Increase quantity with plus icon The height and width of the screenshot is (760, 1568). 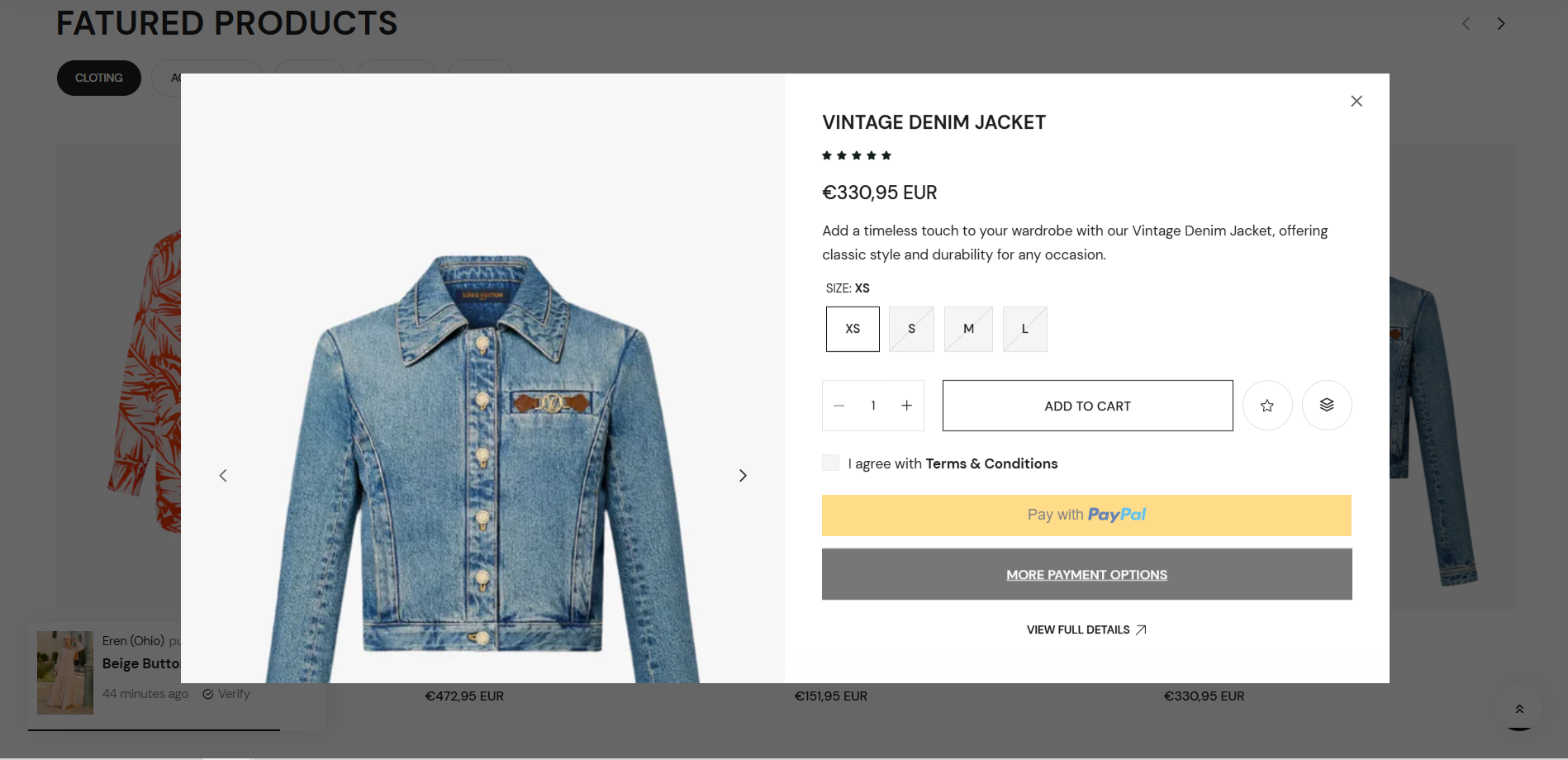pos(906,406)
